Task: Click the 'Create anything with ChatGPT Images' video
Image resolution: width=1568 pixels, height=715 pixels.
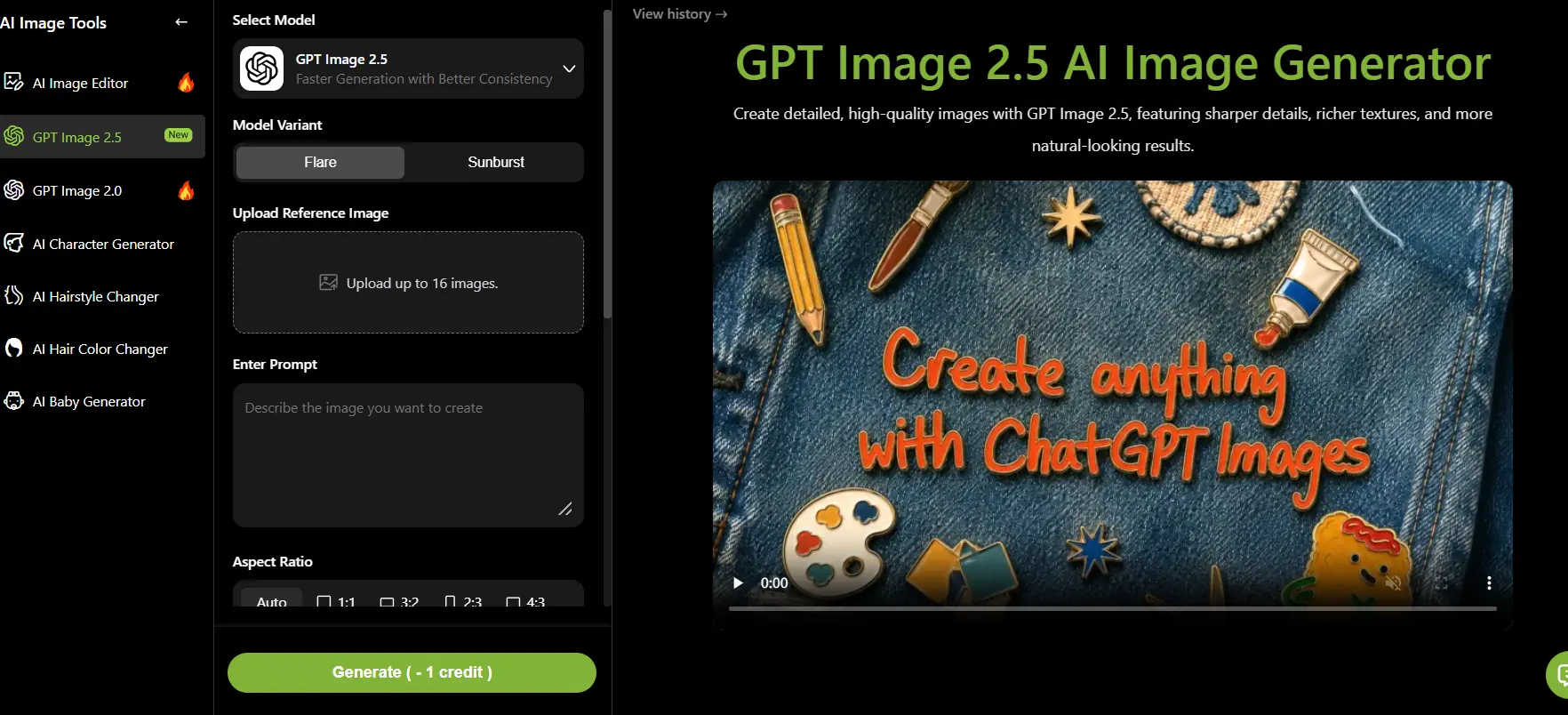Action: click(1112, 405)
